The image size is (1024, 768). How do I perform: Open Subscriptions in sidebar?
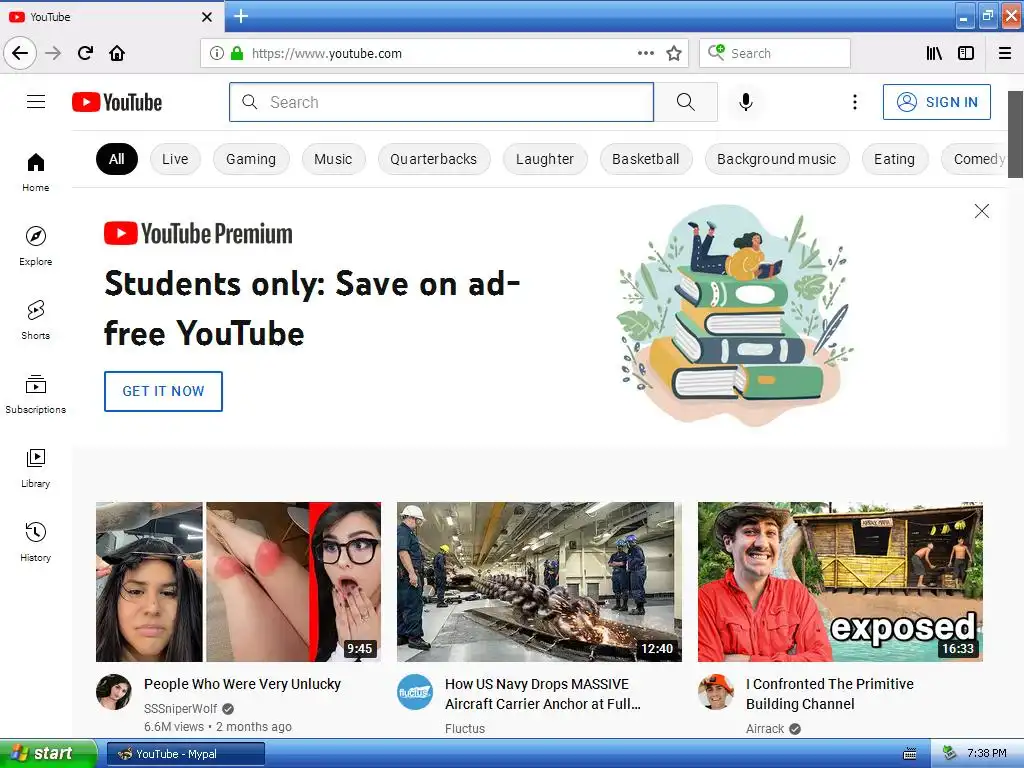point(36,394)
